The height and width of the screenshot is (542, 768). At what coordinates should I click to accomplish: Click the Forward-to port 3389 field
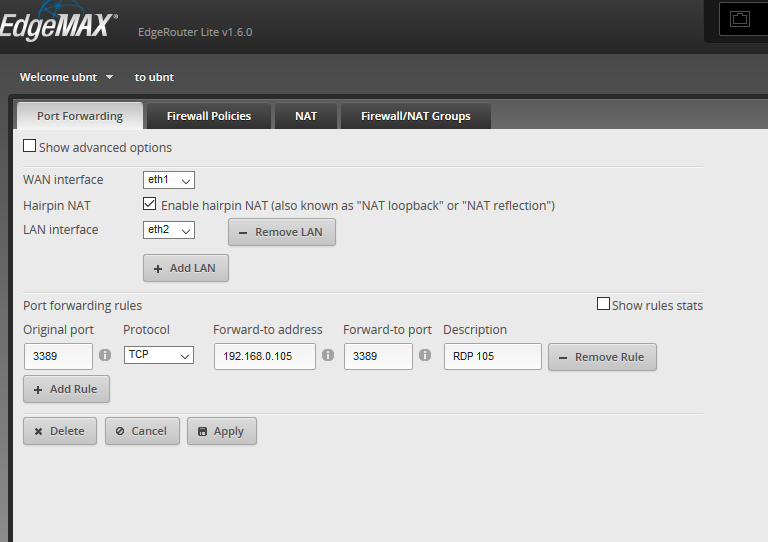coord(378,356)
